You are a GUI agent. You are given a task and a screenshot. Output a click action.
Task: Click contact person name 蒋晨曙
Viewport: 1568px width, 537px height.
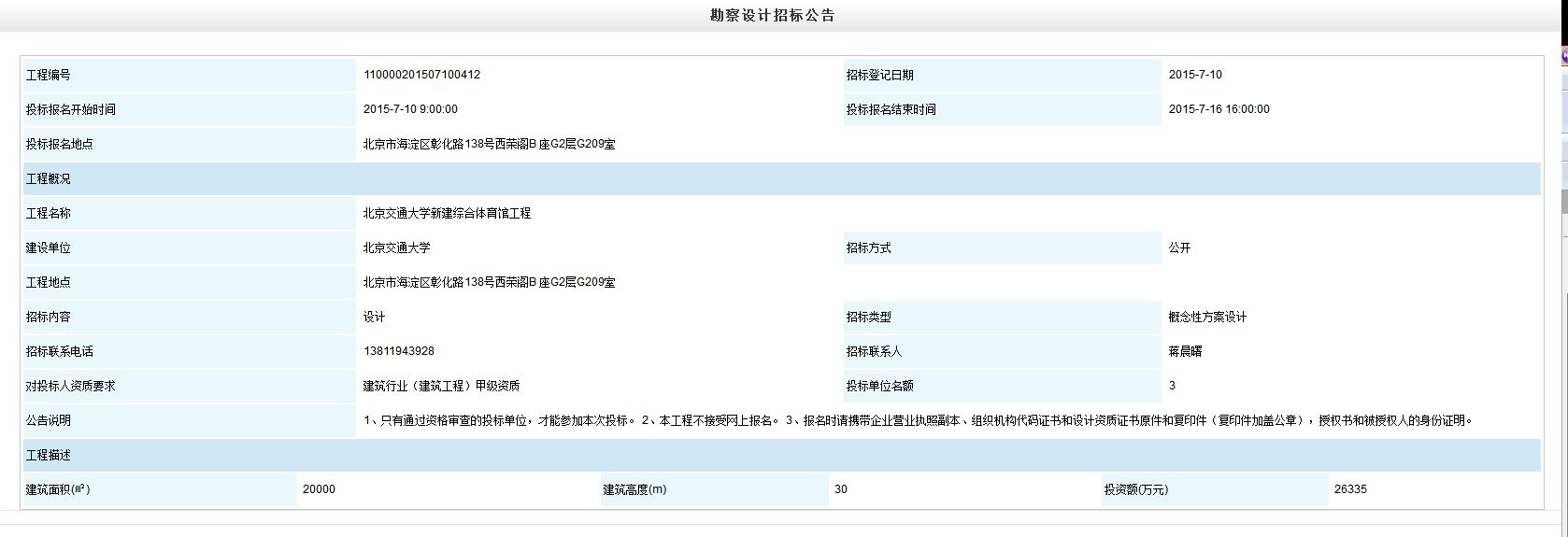pos(1185,351)
